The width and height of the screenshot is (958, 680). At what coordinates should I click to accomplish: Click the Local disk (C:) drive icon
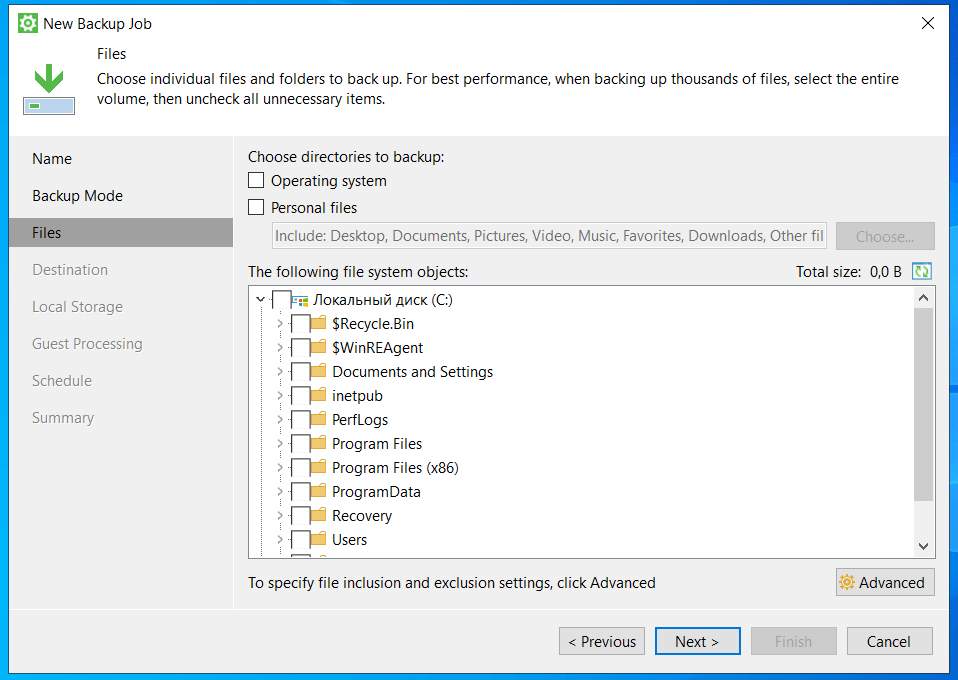point(299,300)
